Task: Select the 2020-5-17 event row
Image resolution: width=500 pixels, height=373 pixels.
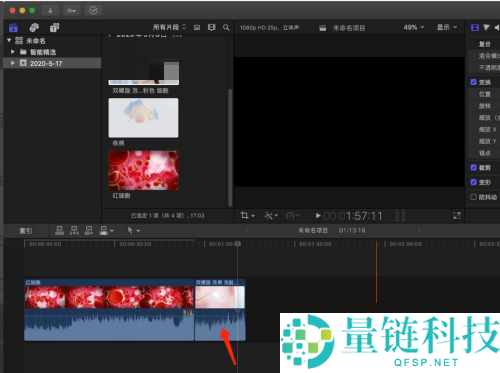Action: pyautogui.click(x=52, y=63)
